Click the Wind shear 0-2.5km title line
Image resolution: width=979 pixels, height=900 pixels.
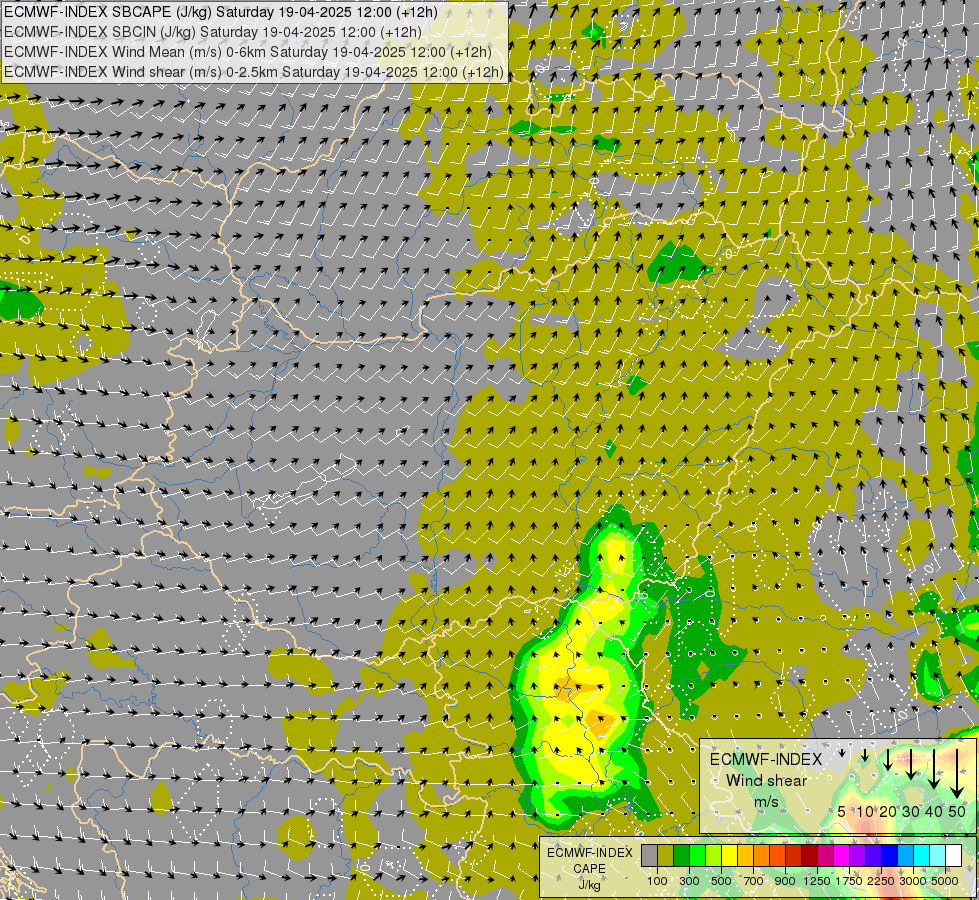point(253,72)
